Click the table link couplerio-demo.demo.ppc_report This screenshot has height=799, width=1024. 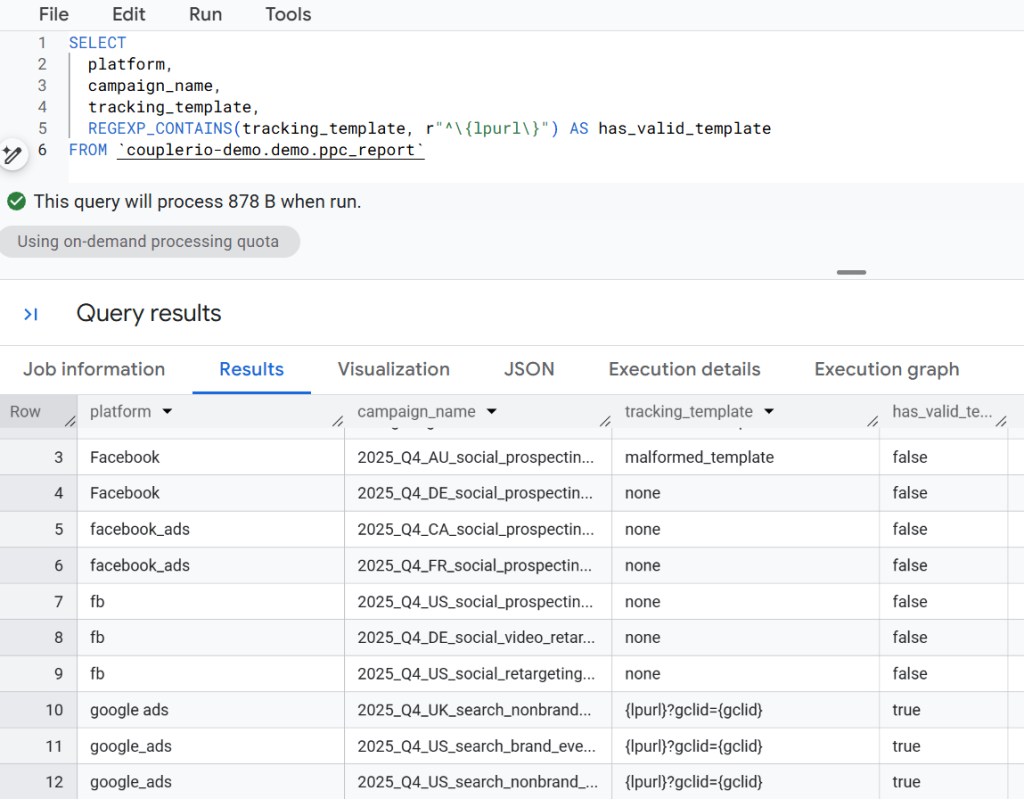coord(270,150)
